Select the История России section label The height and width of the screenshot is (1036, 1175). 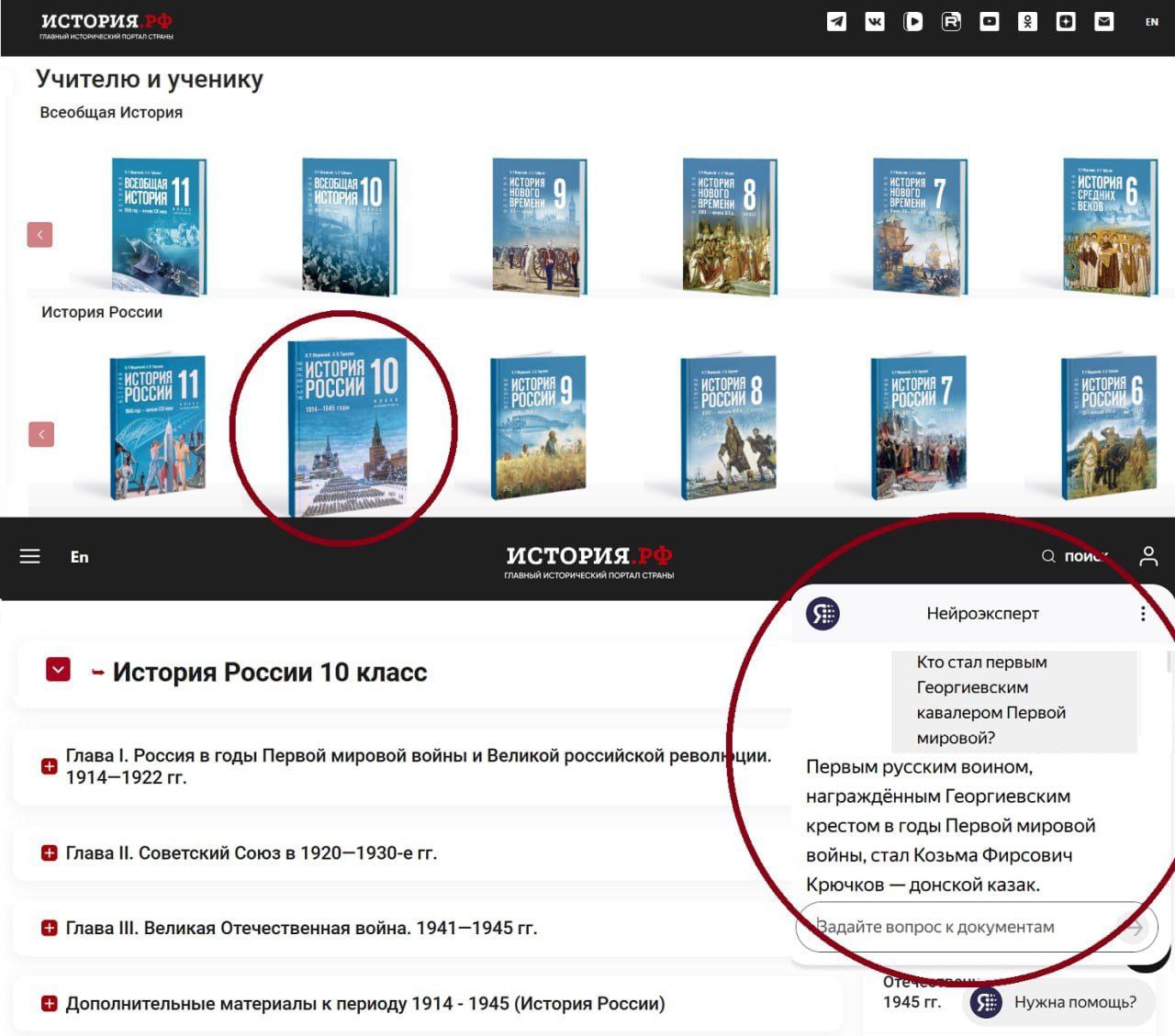tap(102, 312)
